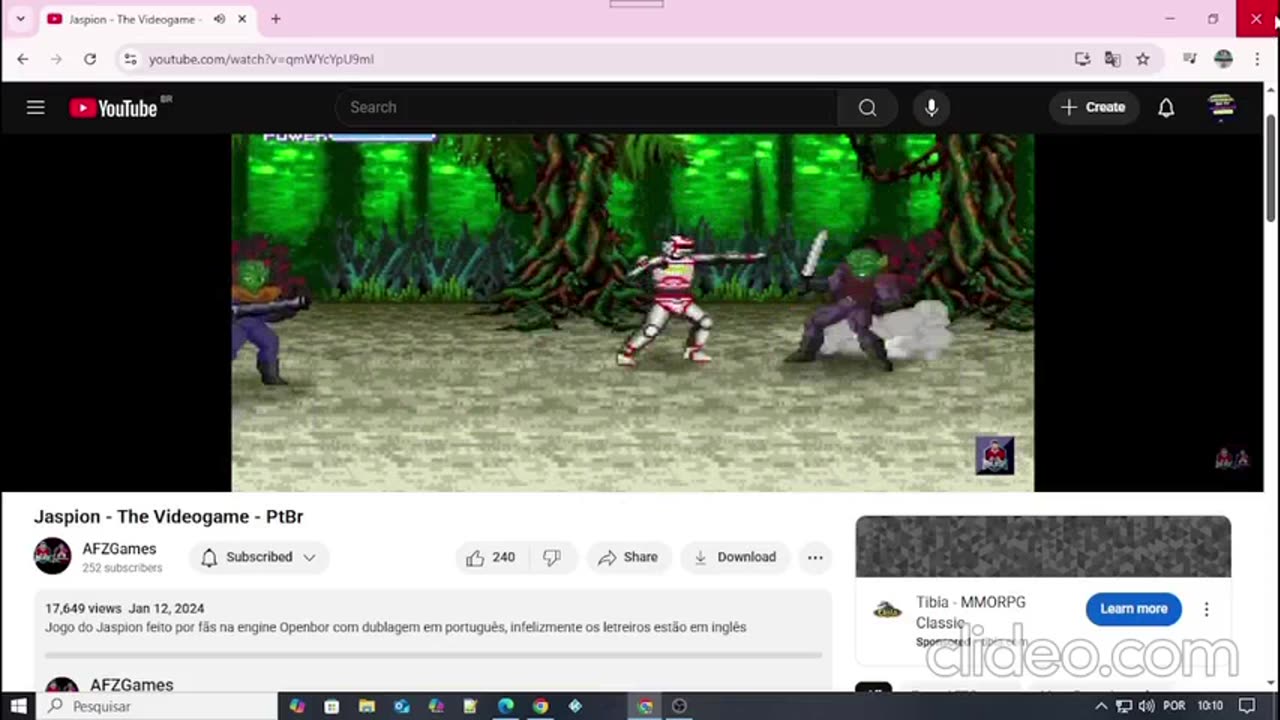This screenshot has height=720, width=1280.
Task: Open a new browser tab
Action: point(276,19)
